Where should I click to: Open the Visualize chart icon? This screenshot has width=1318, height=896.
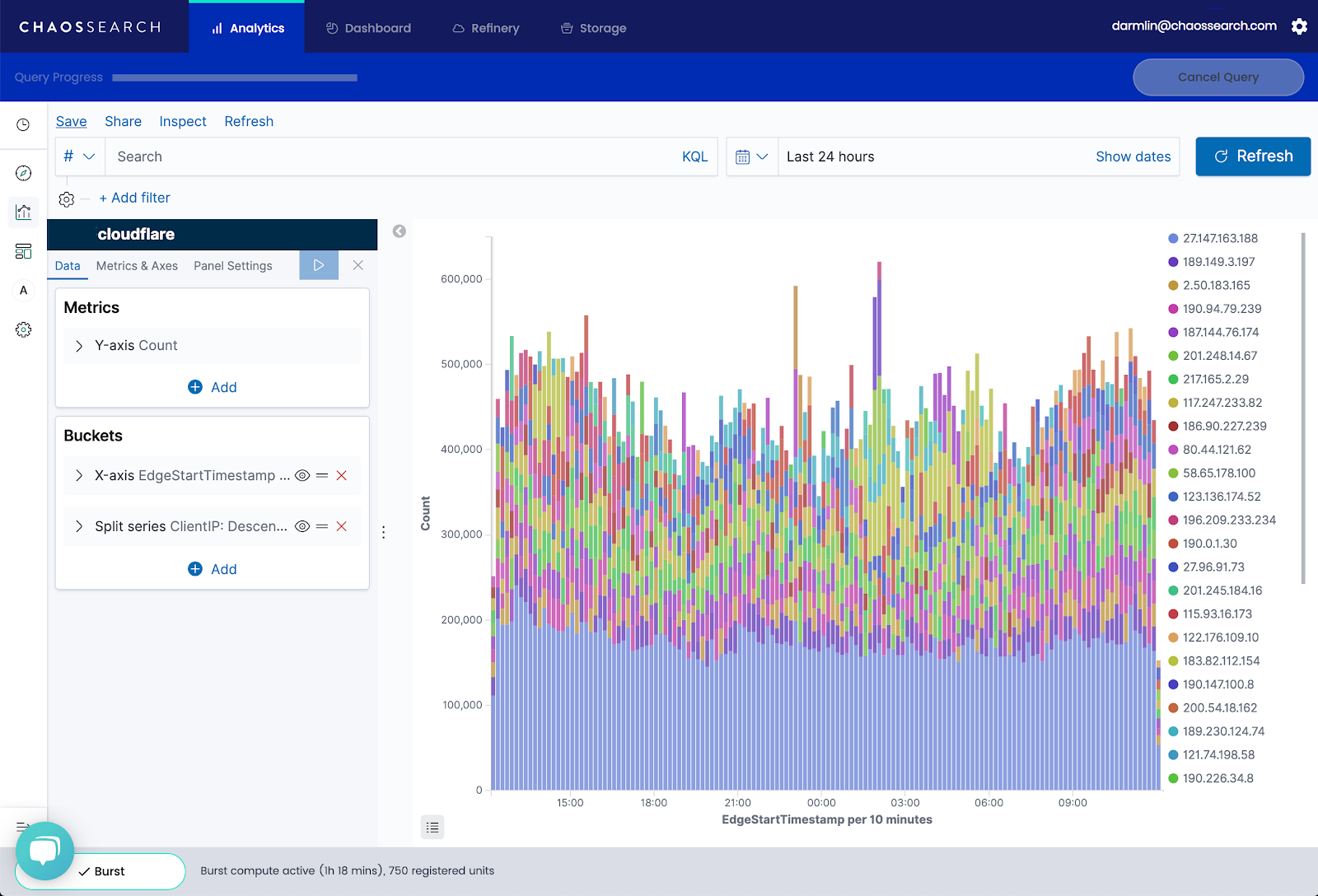pyautogui.click(x=24, y=212)
